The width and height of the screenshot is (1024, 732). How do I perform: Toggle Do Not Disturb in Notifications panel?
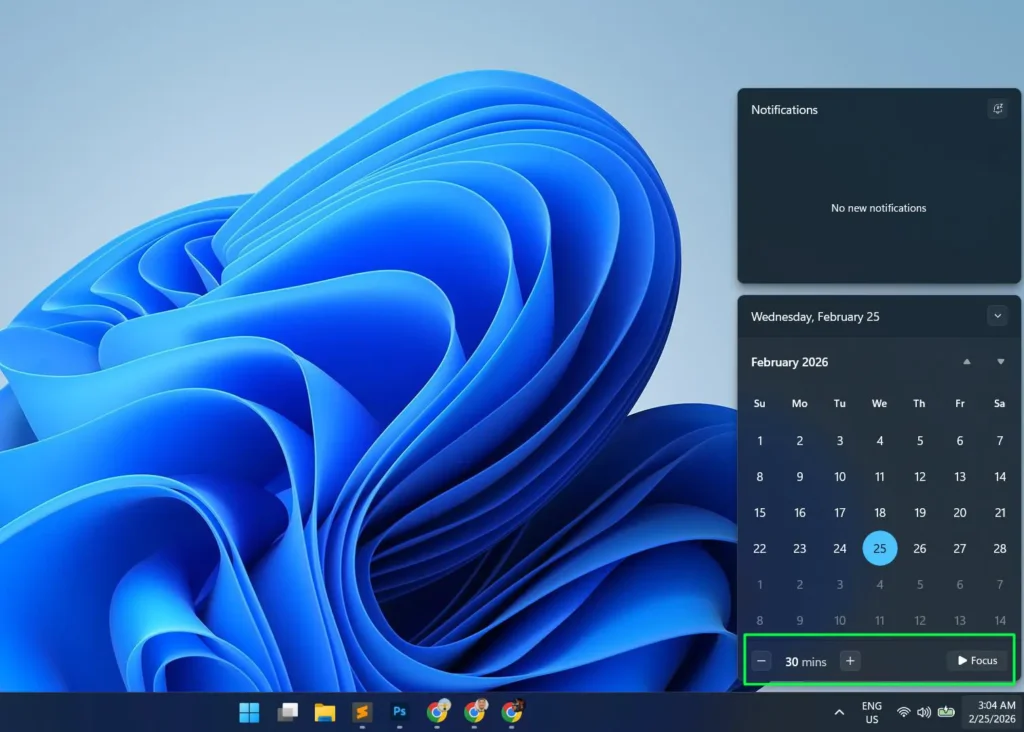pyautogui.click(x=997, y=109)
